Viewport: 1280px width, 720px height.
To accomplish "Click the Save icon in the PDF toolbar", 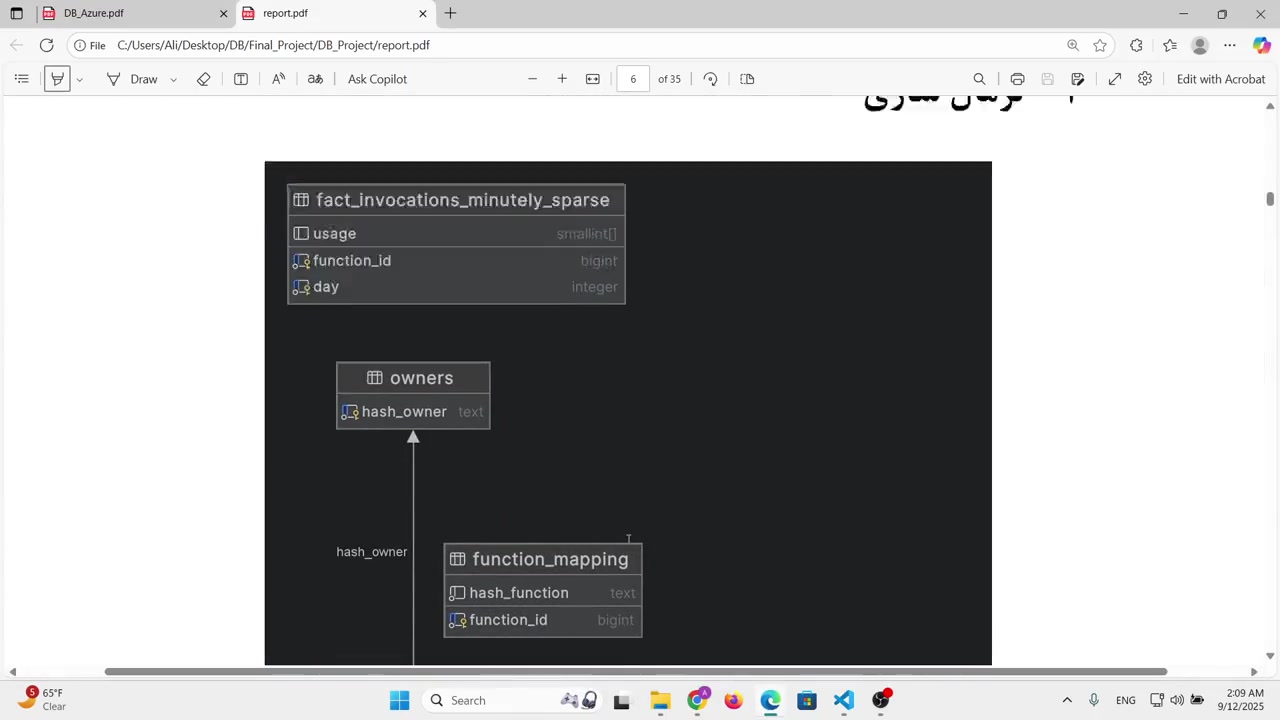I will pyautogui.click(x=1047, y=79).
